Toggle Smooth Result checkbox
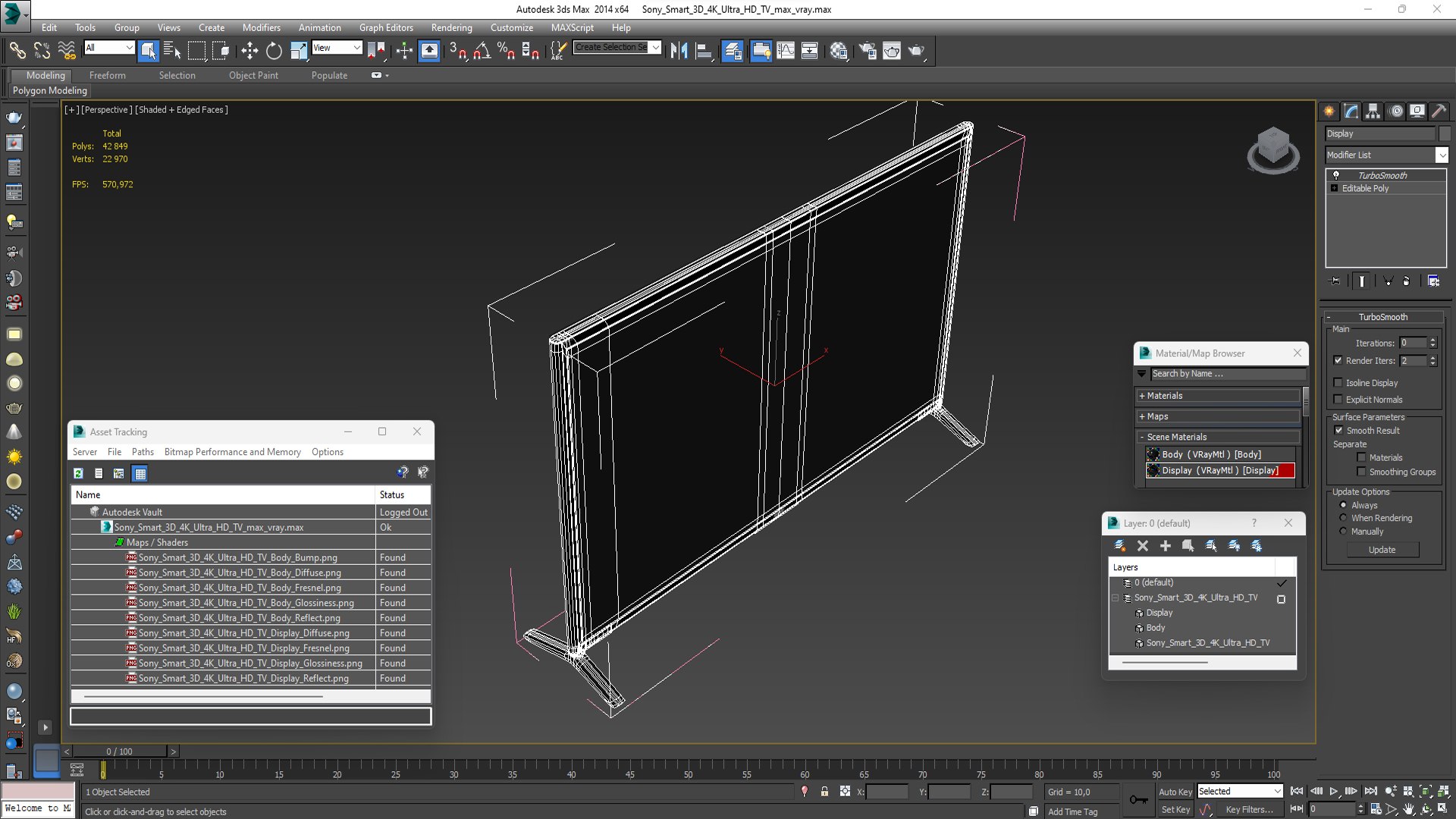Image resolution: width=1456 pixels, height=819 pixels. (1338, 431)
